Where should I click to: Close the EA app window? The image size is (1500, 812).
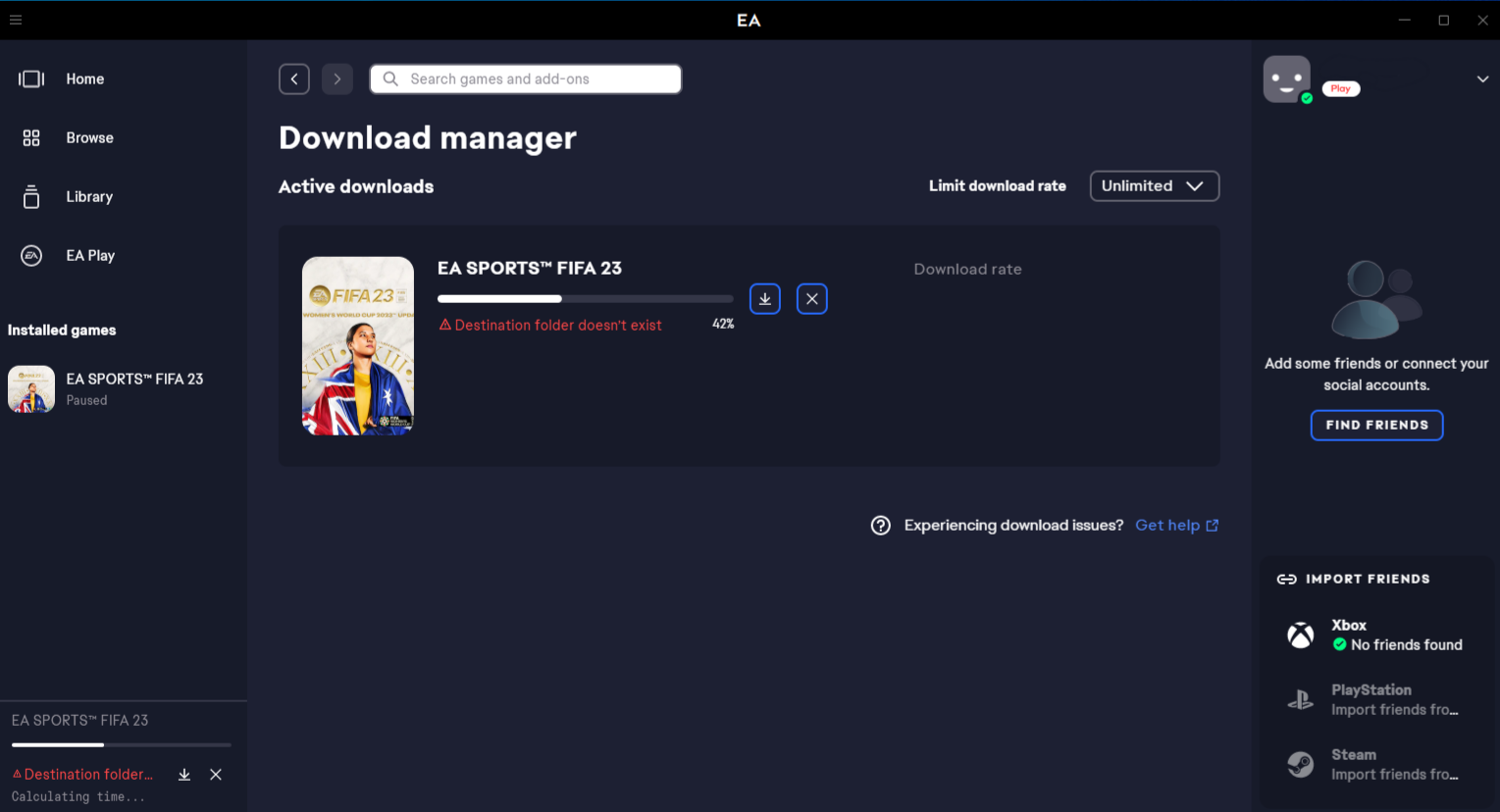tap(1483, 20)
